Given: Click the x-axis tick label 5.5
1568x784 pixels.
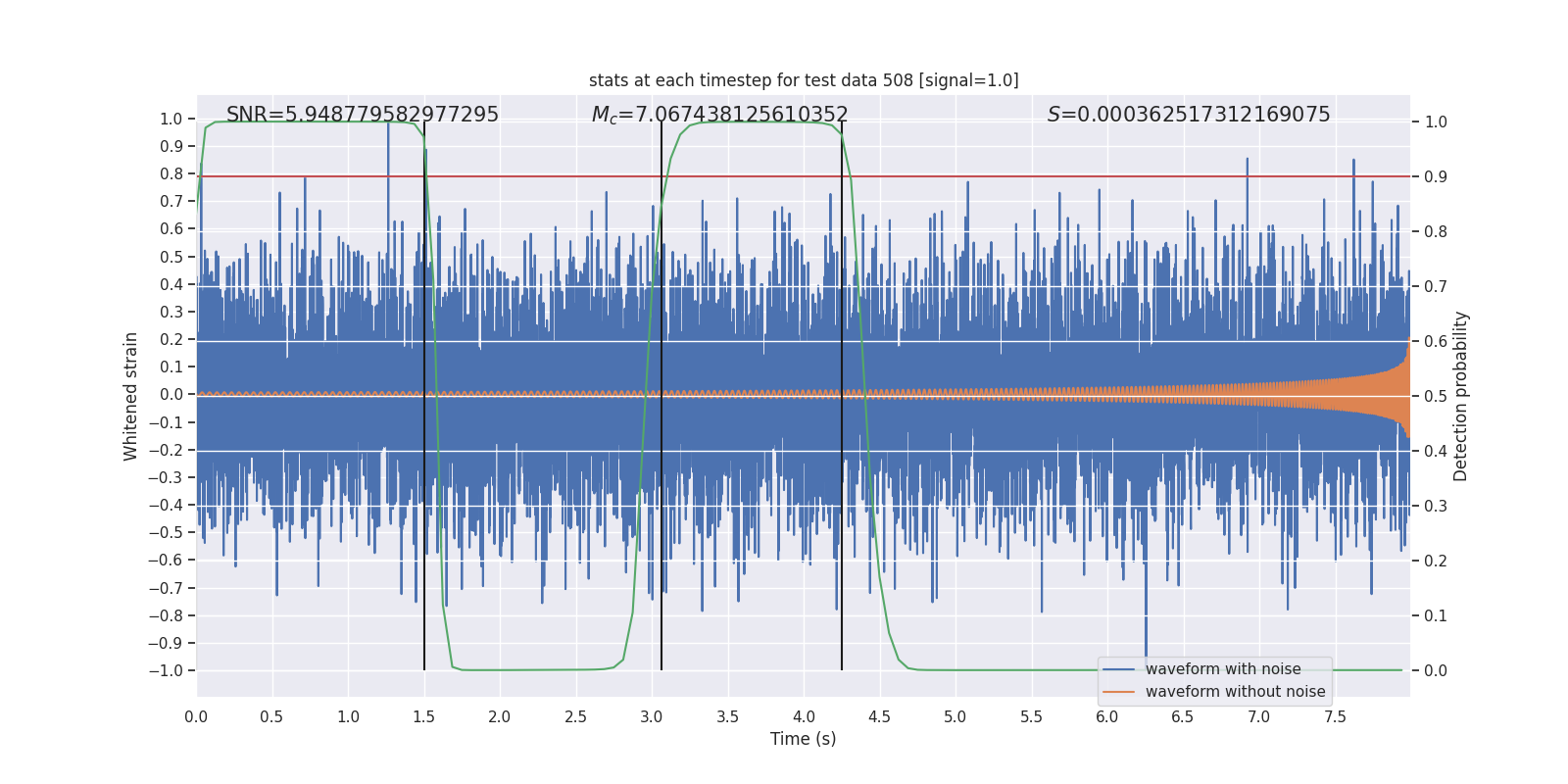Looking at the screenshot, I should coord(1031,716).
